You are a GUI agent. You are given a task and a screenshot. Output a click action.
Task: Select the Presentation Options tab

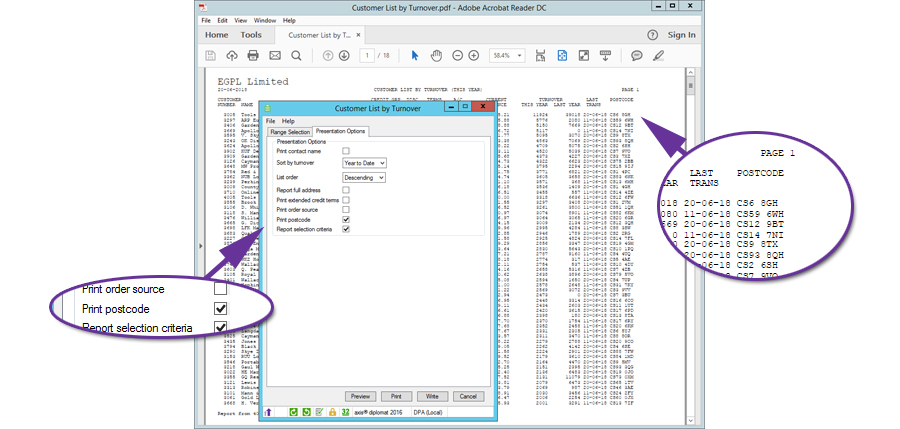(340, 132)
